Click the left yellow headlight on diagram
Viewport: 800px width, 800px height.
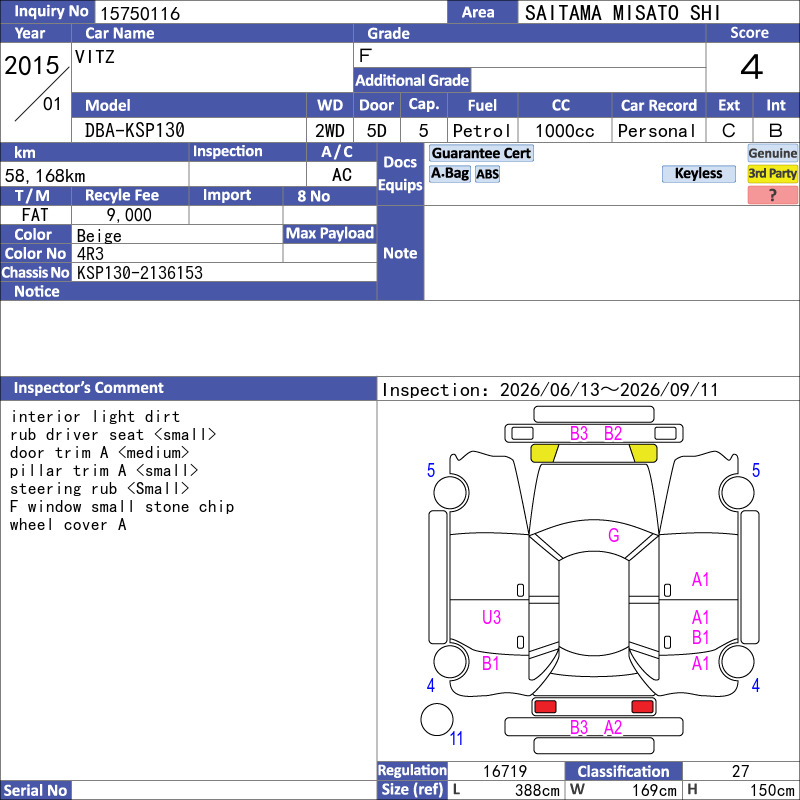click(544, 453)
